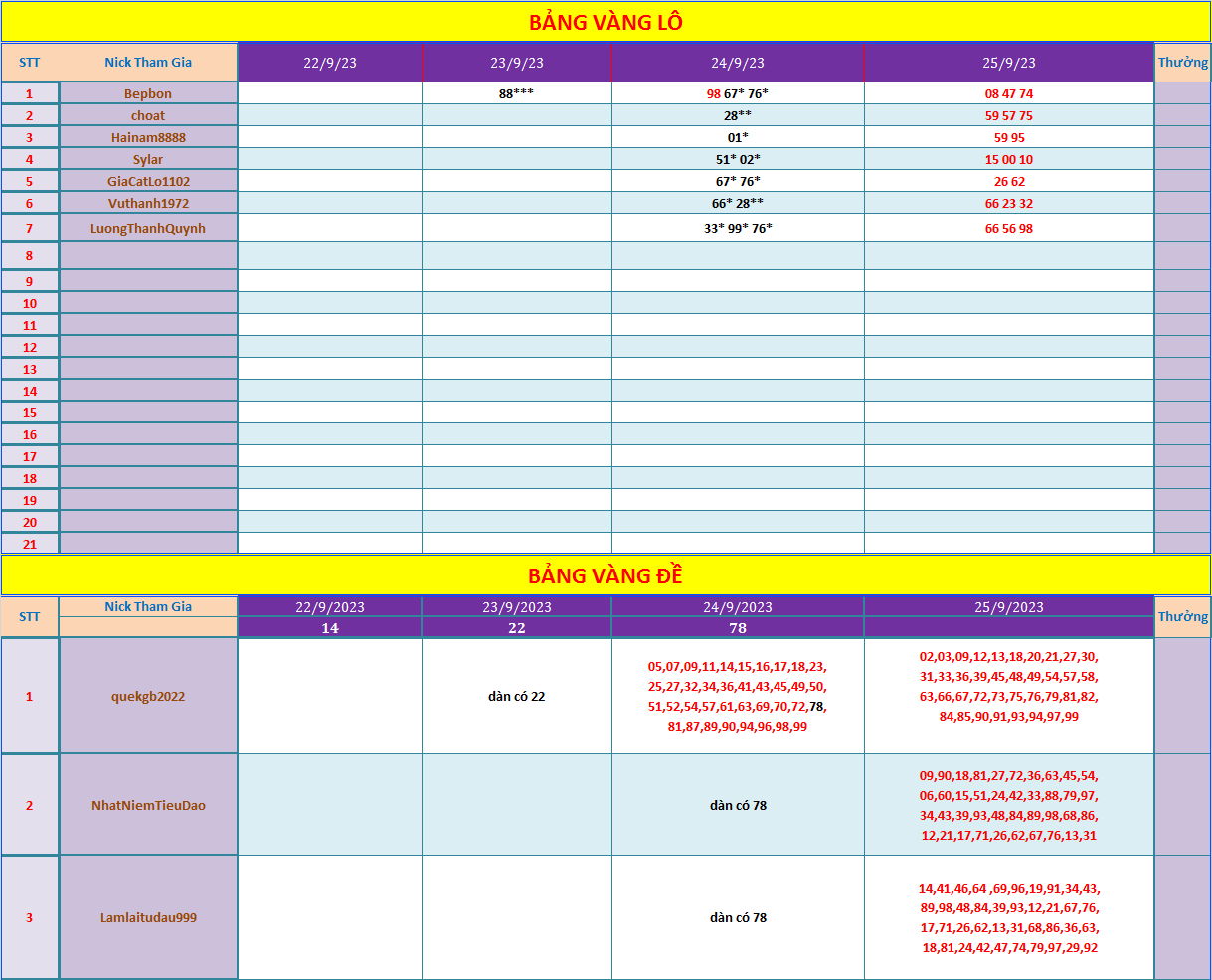The width and height of the screenshot is (1212, 980).
Task: Select the NhatNiemTieuDao name cell
Action: point(148,805)
